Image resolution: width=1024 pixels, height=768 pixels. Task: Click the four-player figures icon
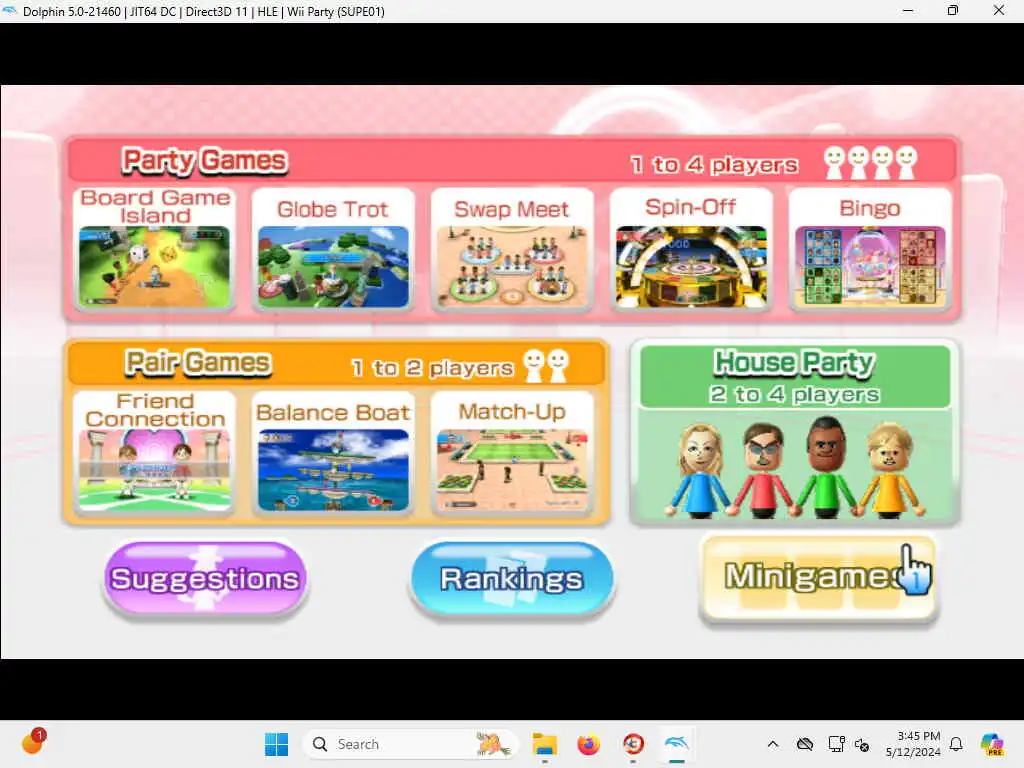point(870,162)
